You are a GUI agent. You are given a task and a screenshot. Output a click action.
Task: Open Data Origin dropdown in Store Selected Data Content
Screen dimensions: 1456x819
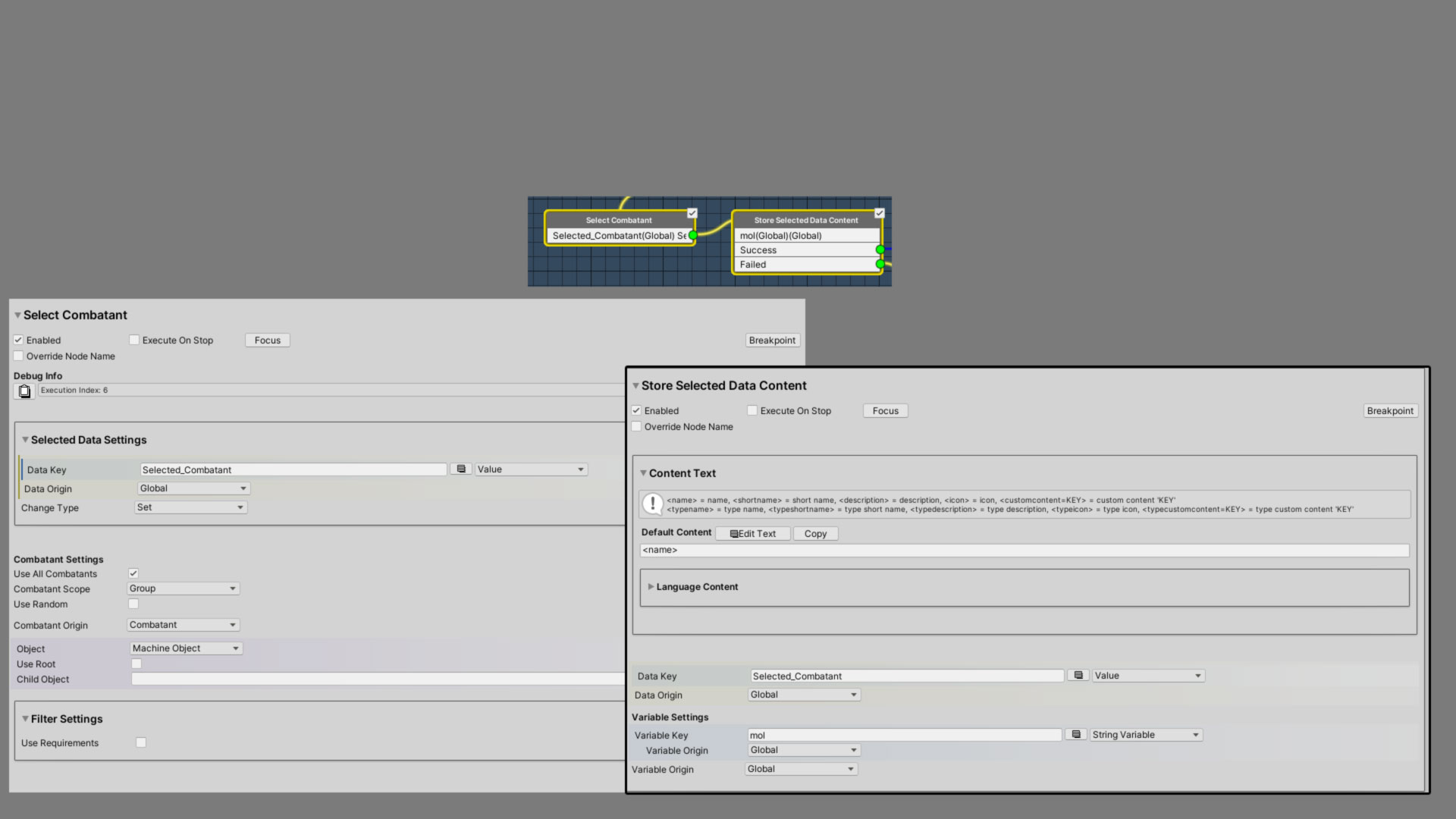[805, 695]
